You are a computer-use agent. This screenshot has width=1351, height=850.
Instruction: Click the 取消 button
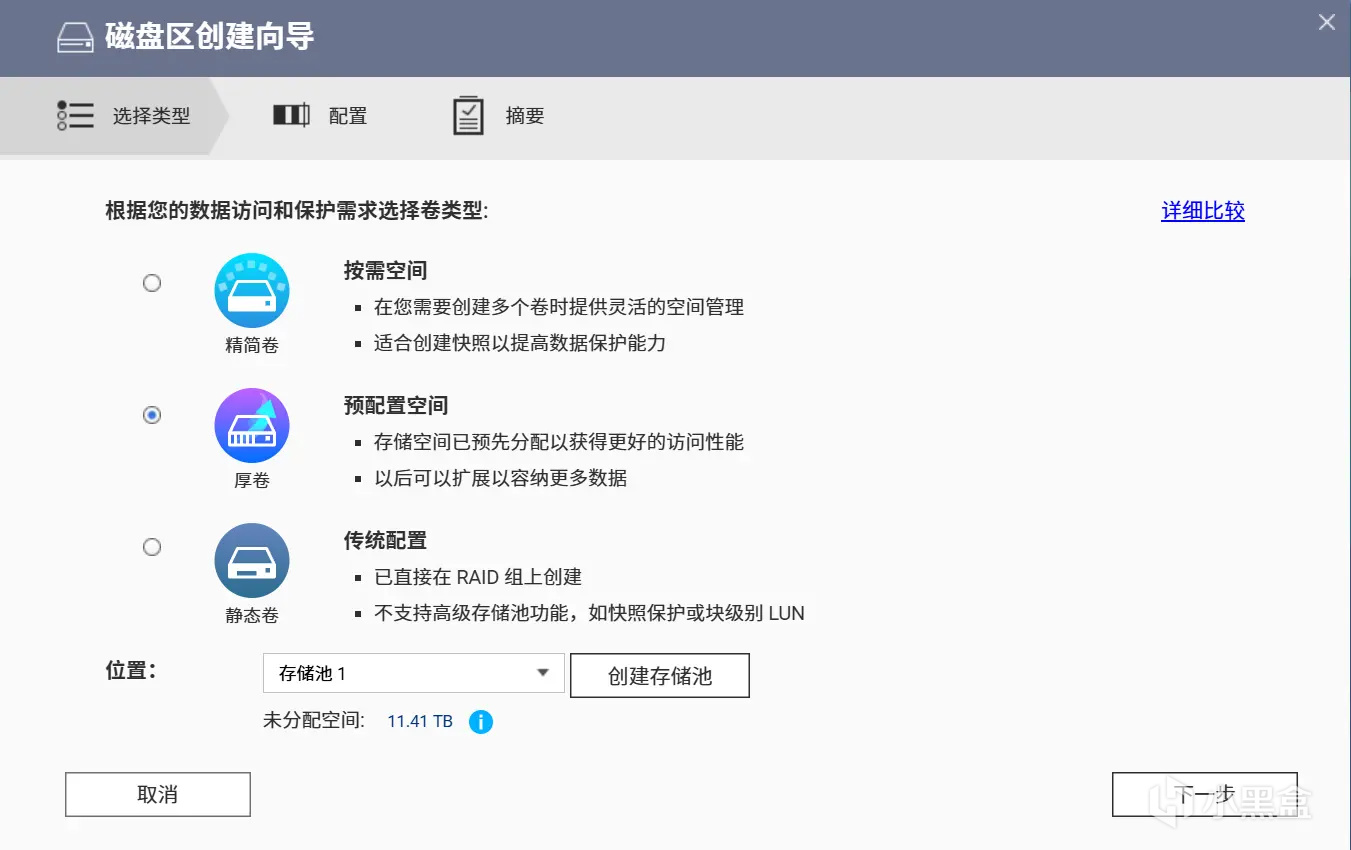[158, 795]
